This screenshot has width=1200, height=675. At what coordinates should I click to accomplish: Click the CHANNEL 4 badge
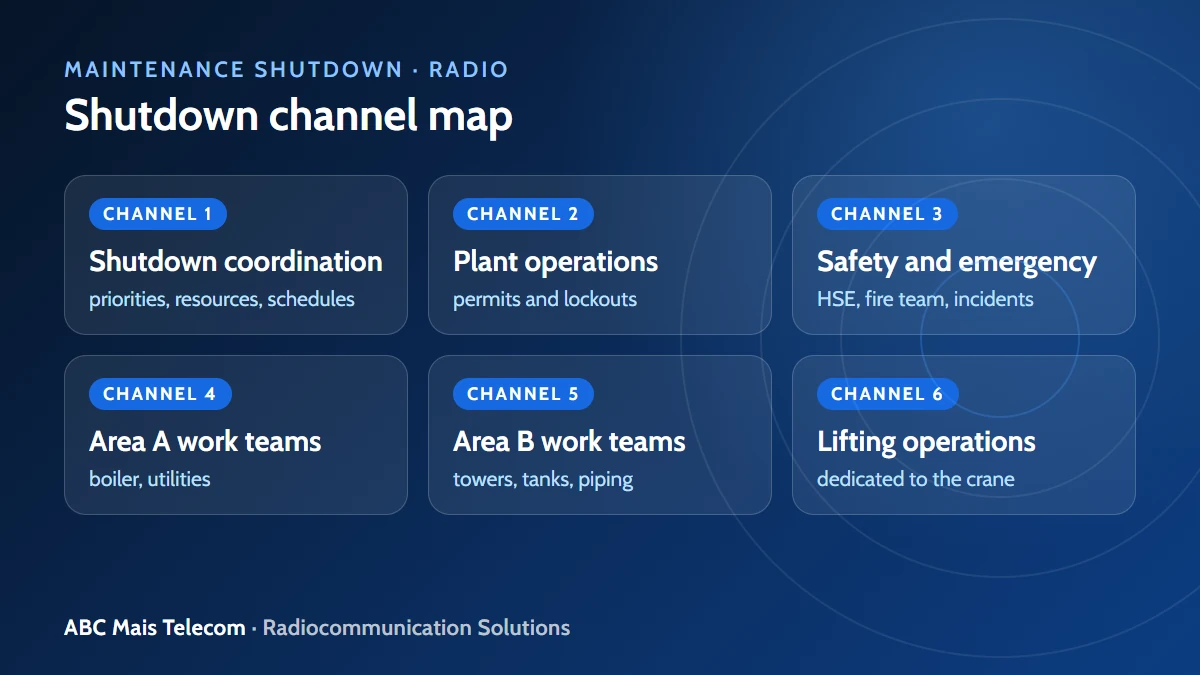(160, 394)
